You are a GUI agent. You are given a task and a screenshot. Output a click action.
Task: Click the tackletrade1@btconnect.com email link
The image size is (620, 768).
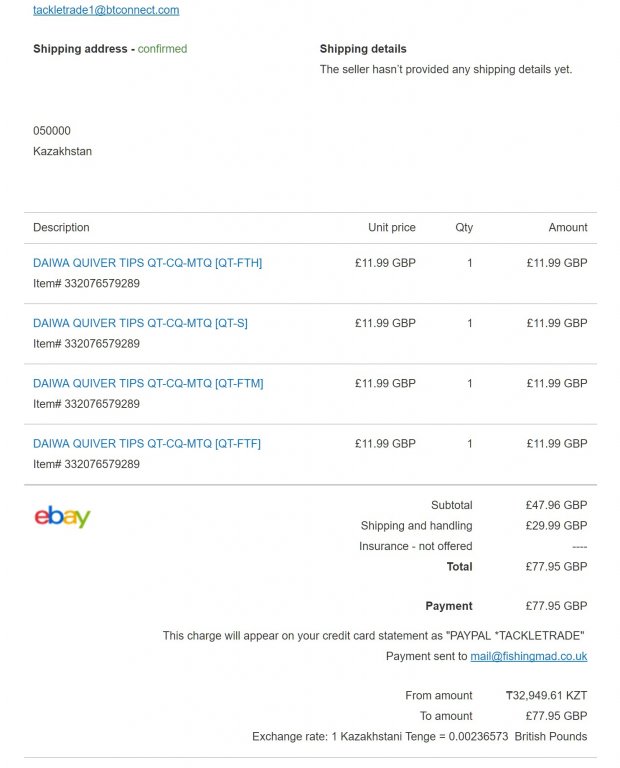(106, 10)
